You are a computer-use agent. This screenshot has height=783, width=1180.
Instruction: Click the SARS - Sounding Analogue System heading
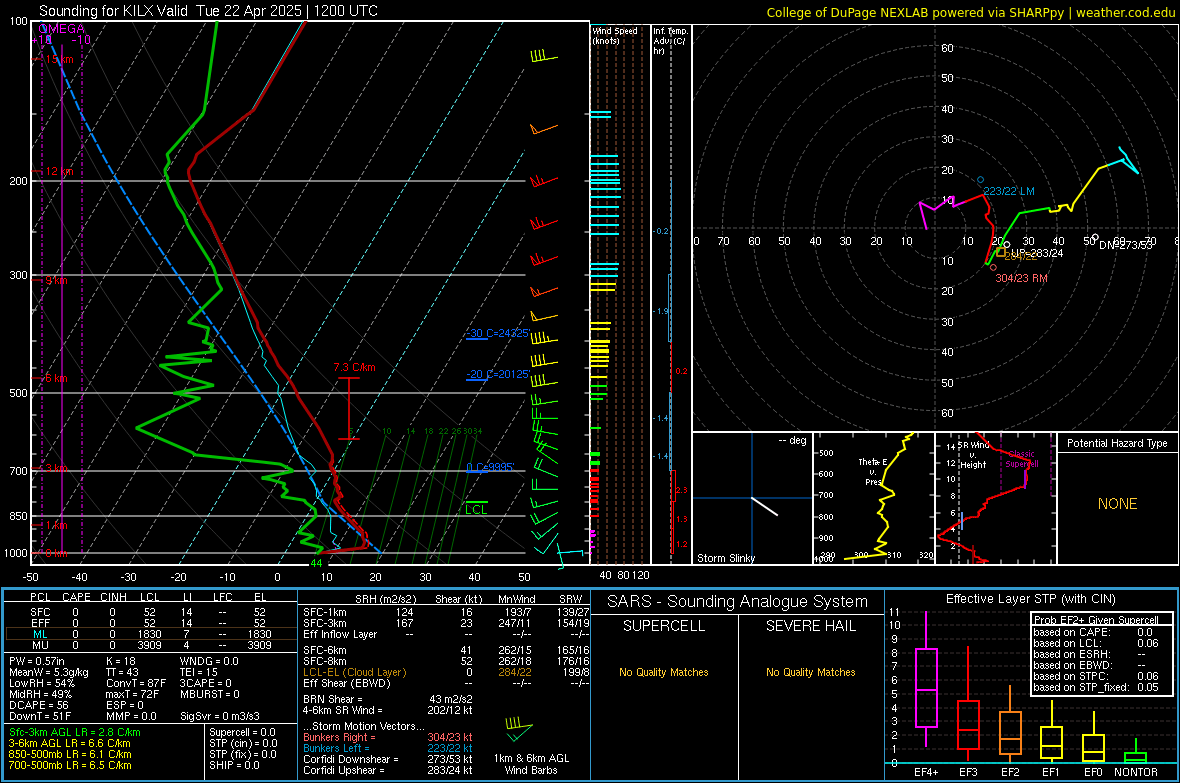pos(738,602)
